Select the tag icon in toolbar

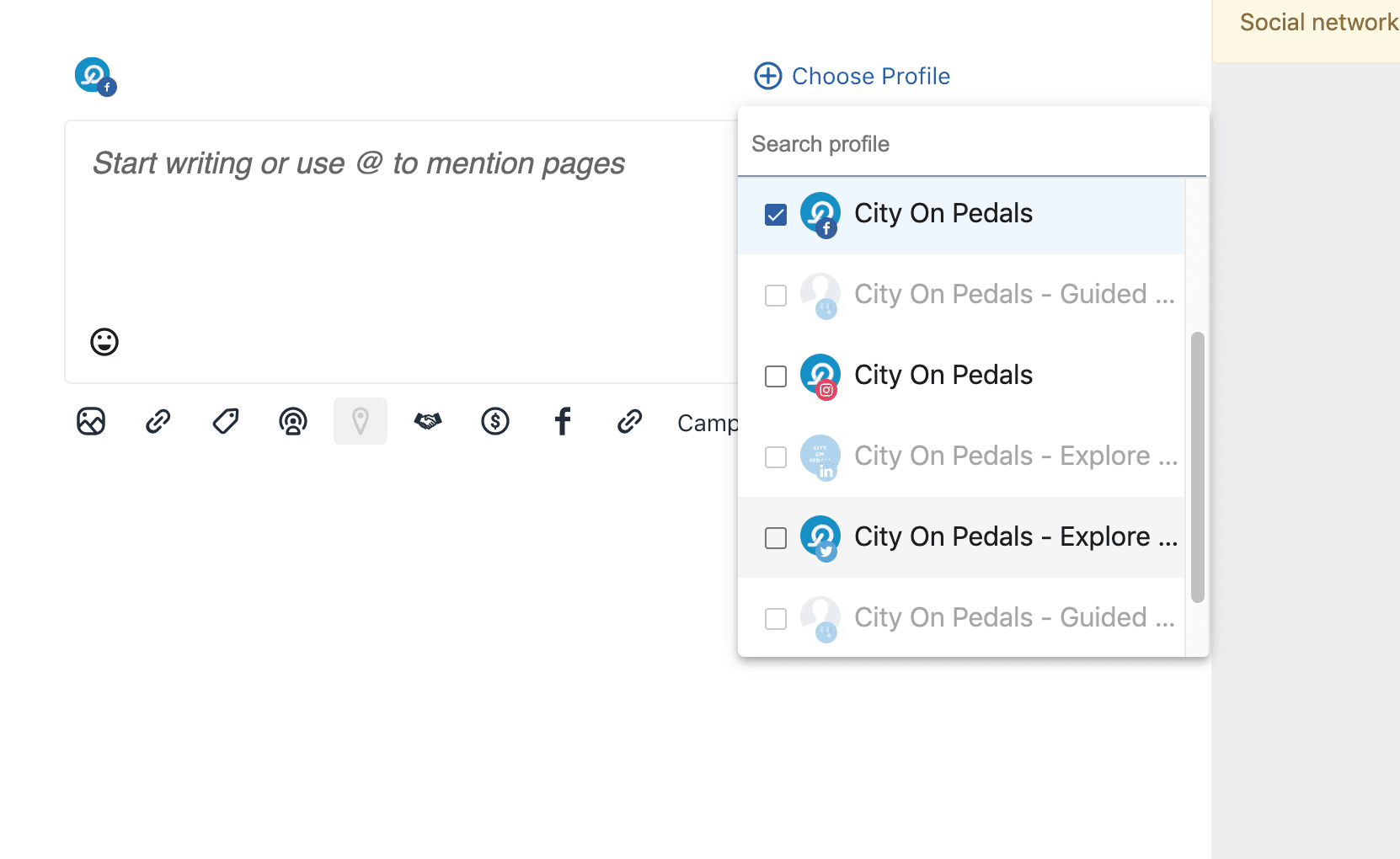point(226,421)
